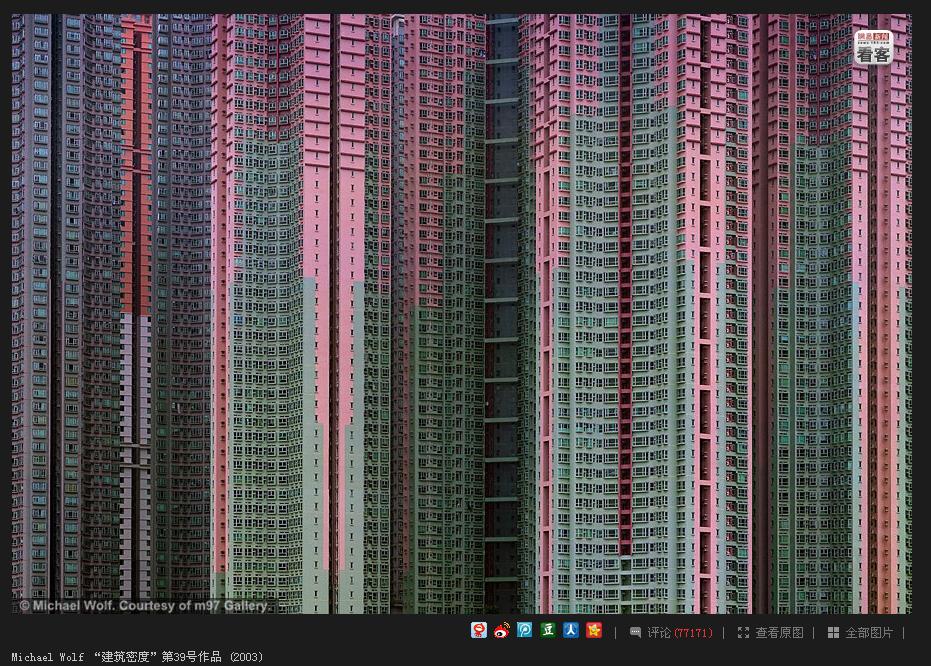Share the photo to Qzone star icon

[594, 630]
